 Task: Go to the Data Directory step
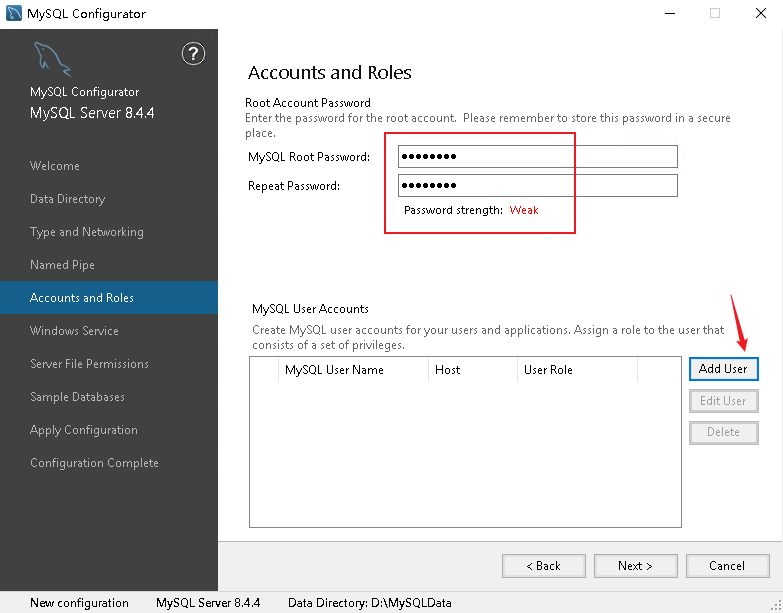67,199
